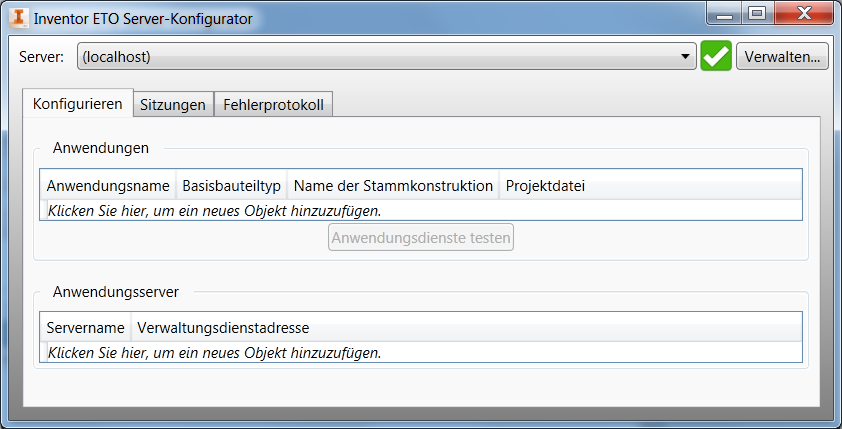
Task: Click the Name der Stammkonstruktion column header
Action: (x=393, y=186)
